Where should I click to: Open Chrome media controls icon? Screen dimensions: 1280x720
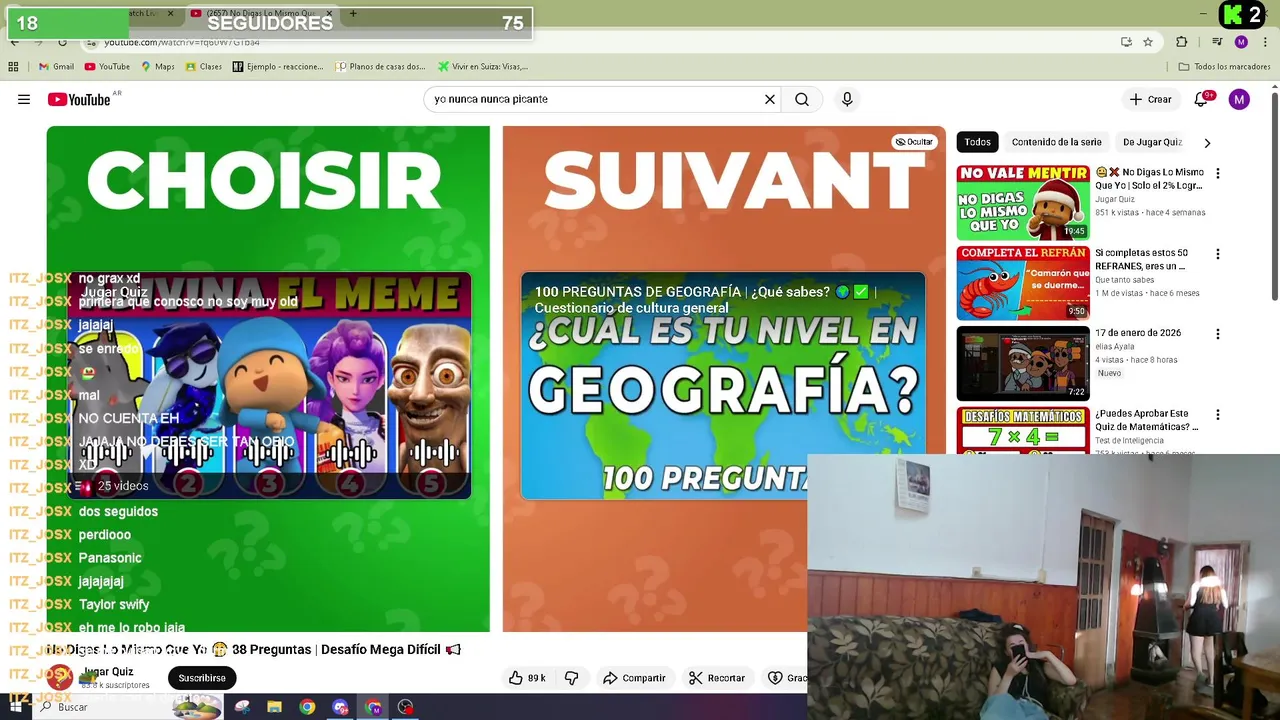[x=1217, y=42]
